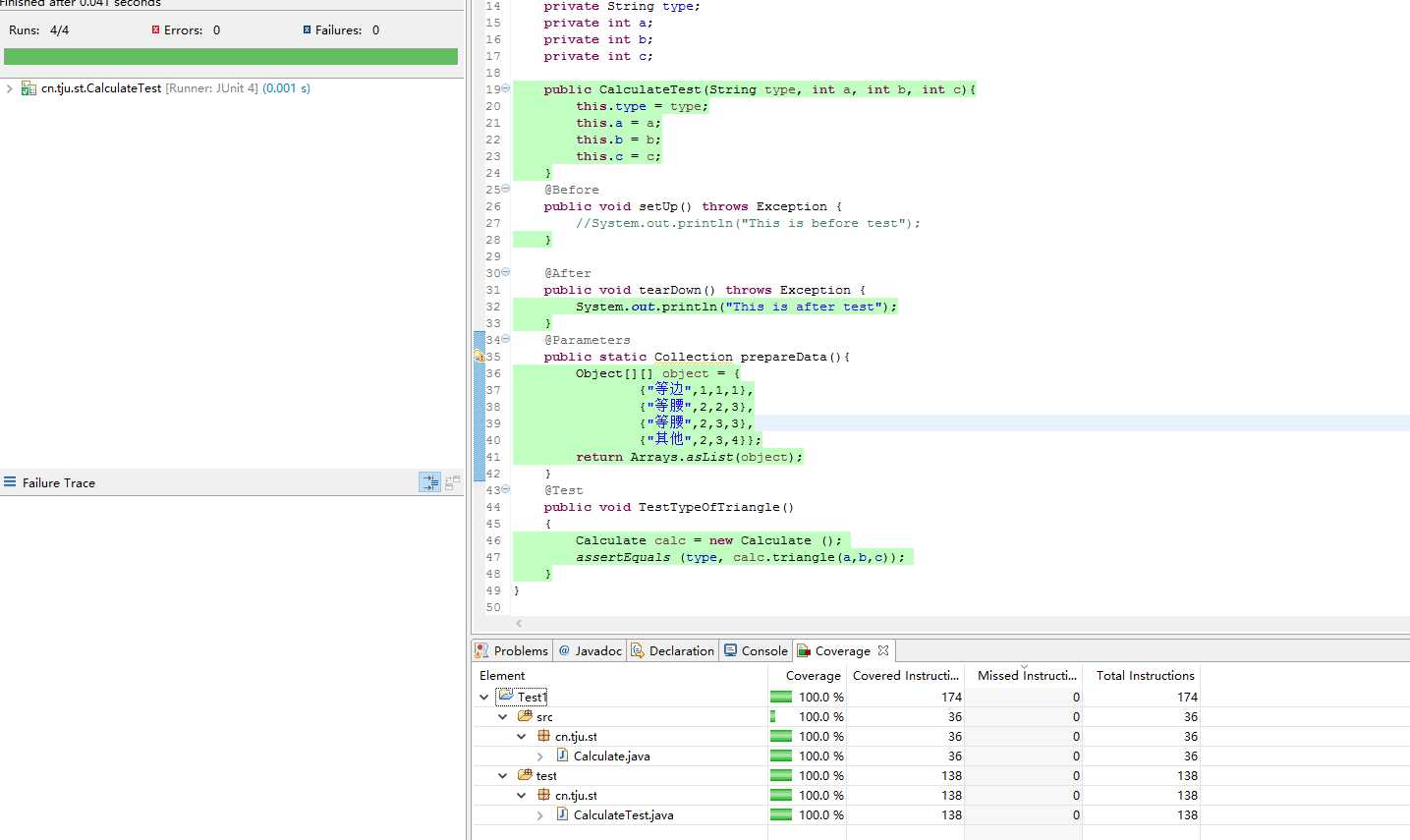
Task: Expand cn.tju.st.CalculateTest in JUnit results
Action: (10, 88)
